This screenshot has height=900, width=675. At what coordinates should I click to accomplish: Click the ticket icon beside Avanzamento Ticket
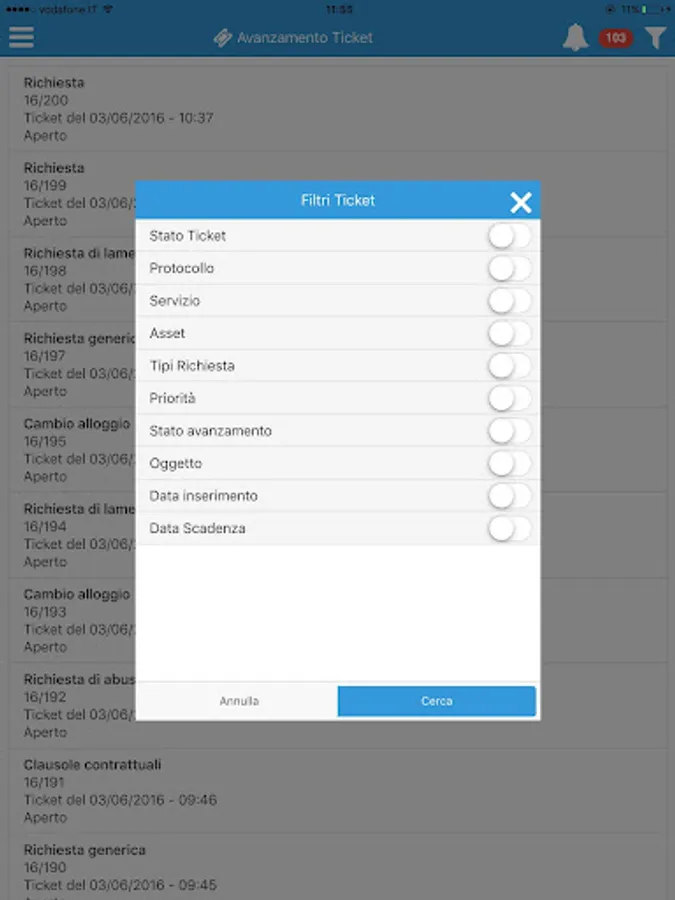point(222,38)
